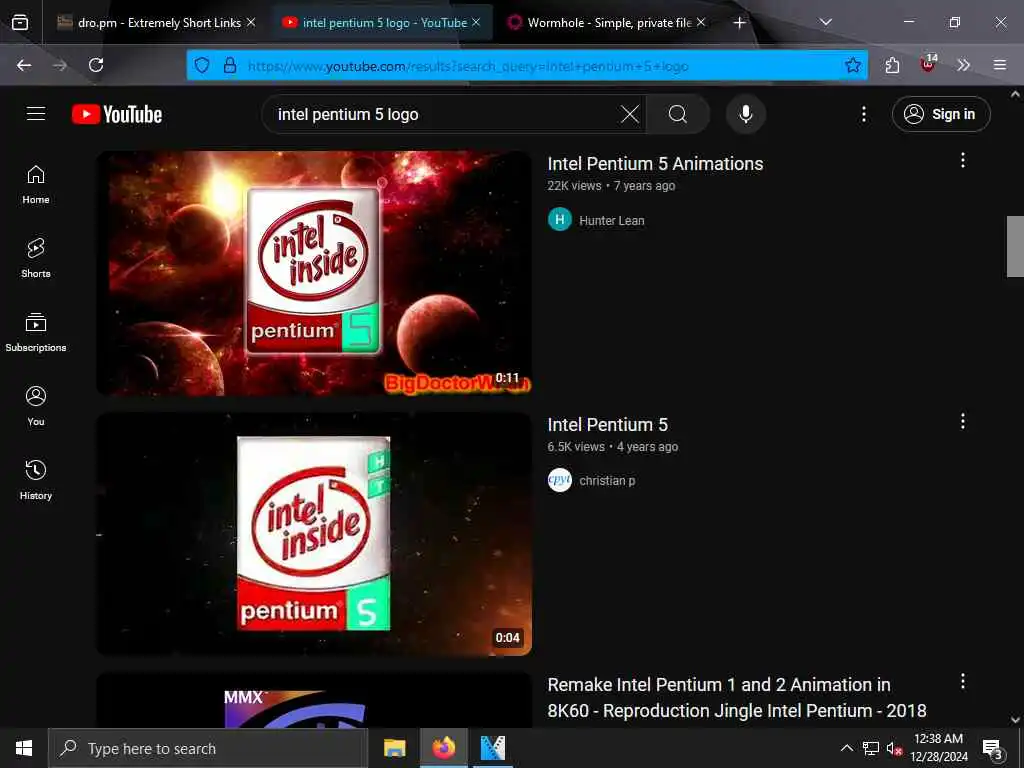Click the magnifier search button
Screen dimensions: 1024x768
point(678,114)
